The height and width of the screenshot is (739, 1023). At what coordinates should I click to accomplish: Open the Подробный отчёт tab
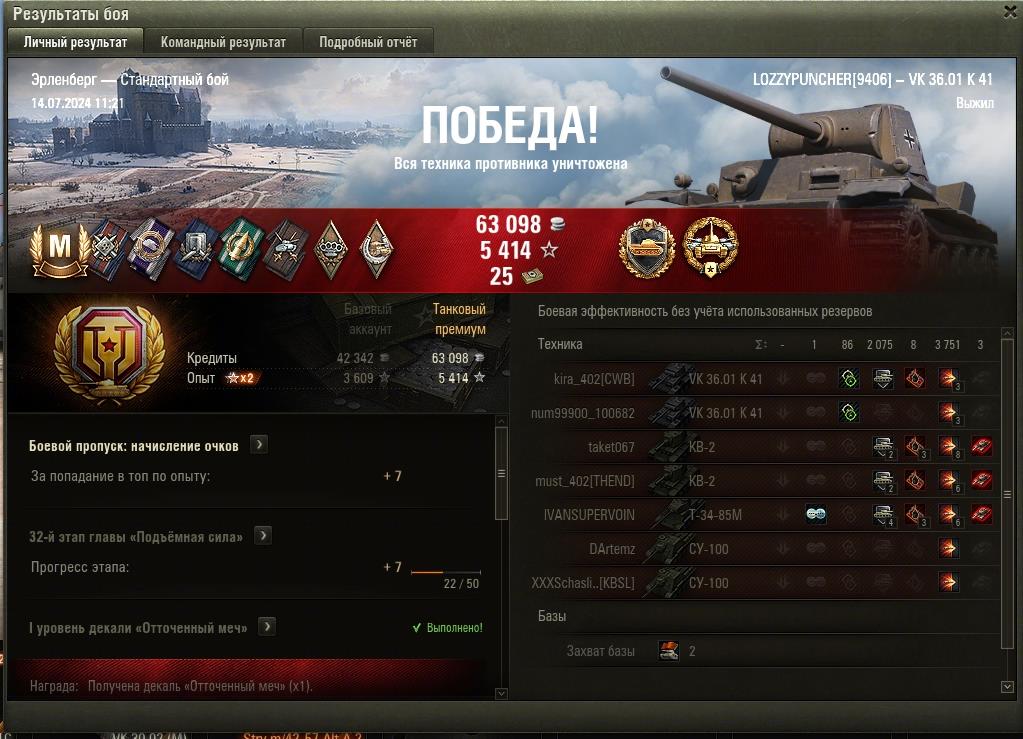[368, 42]
